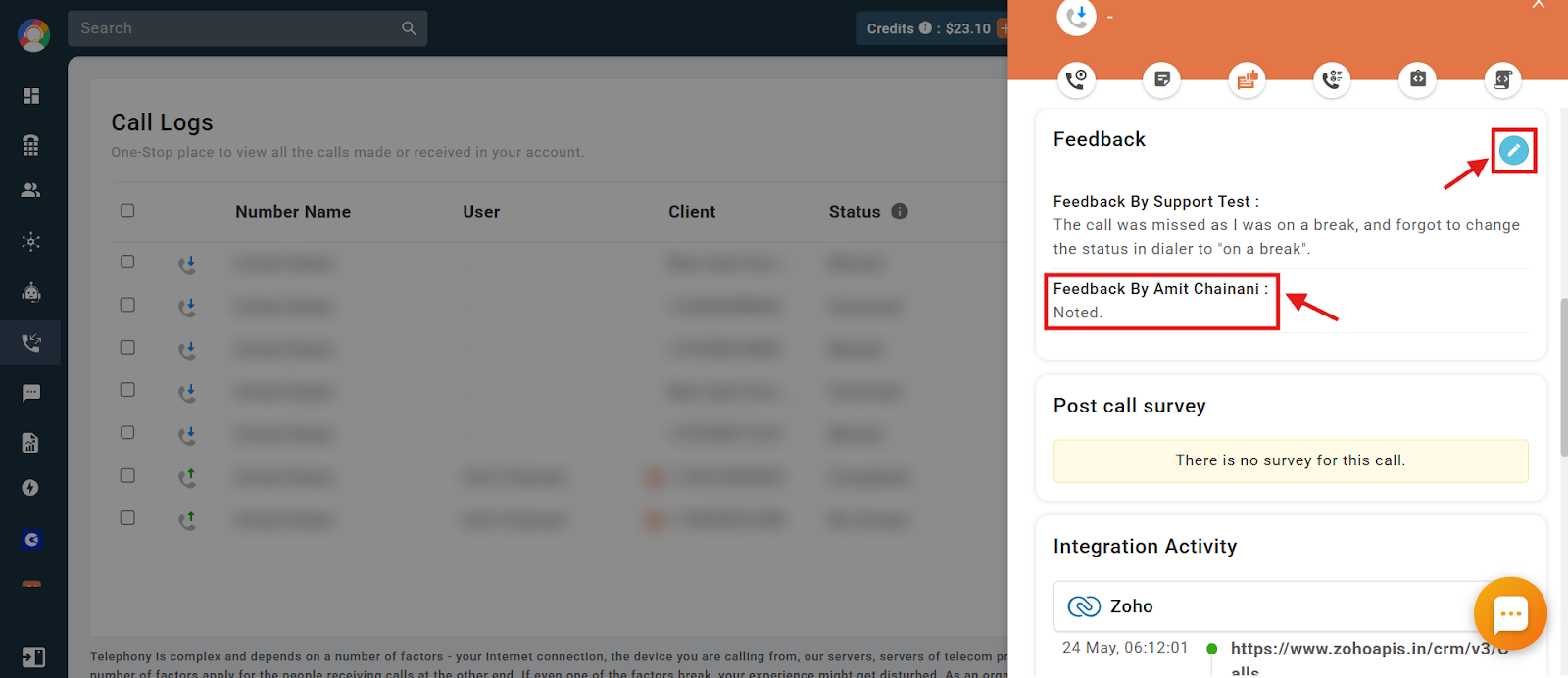Click the Client column header
The image size is (1568, 678).
coord(692,212)
